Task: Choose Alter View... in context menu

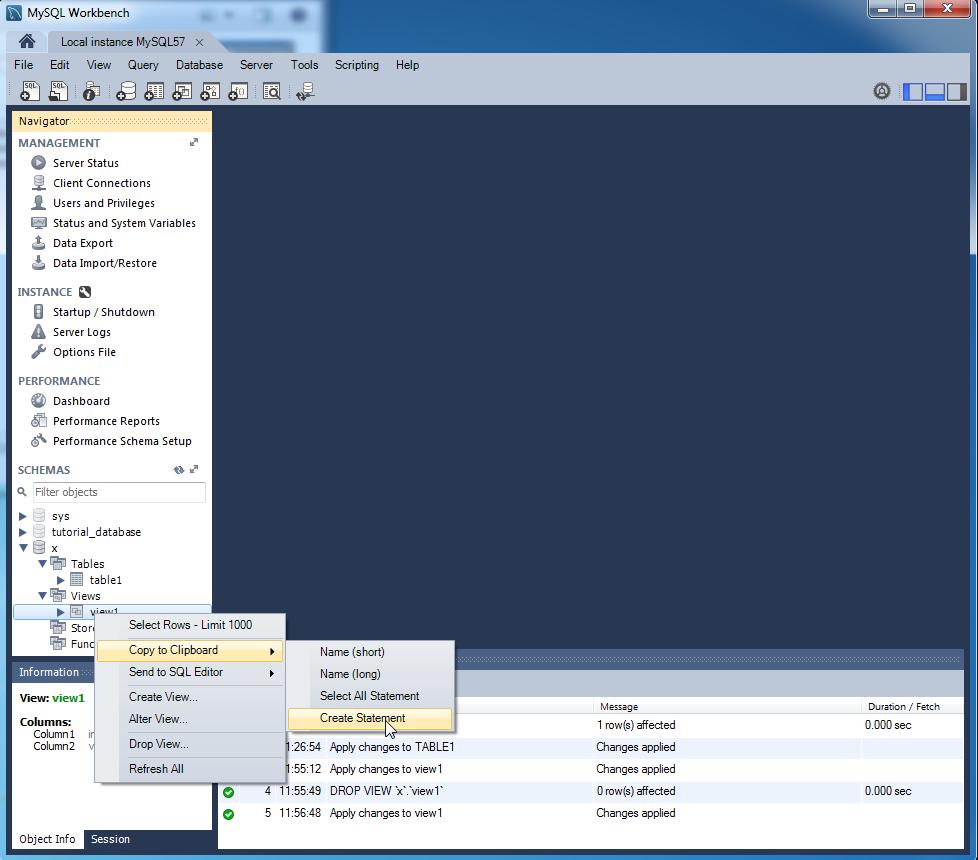Action: (190, 719)
